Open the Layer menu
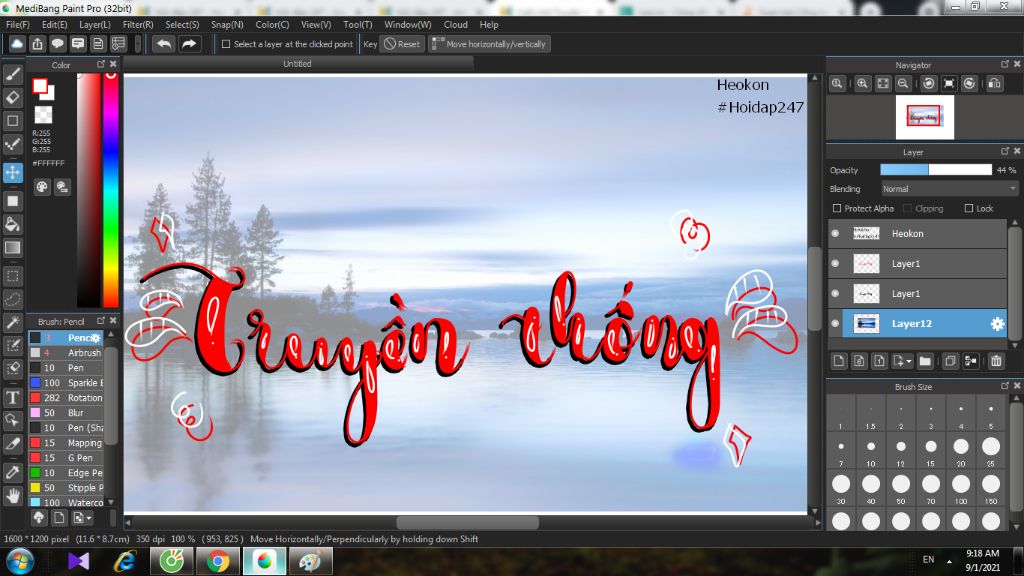Image resolution: width=1024 pixels, height=576 pixels. (95, 25)
